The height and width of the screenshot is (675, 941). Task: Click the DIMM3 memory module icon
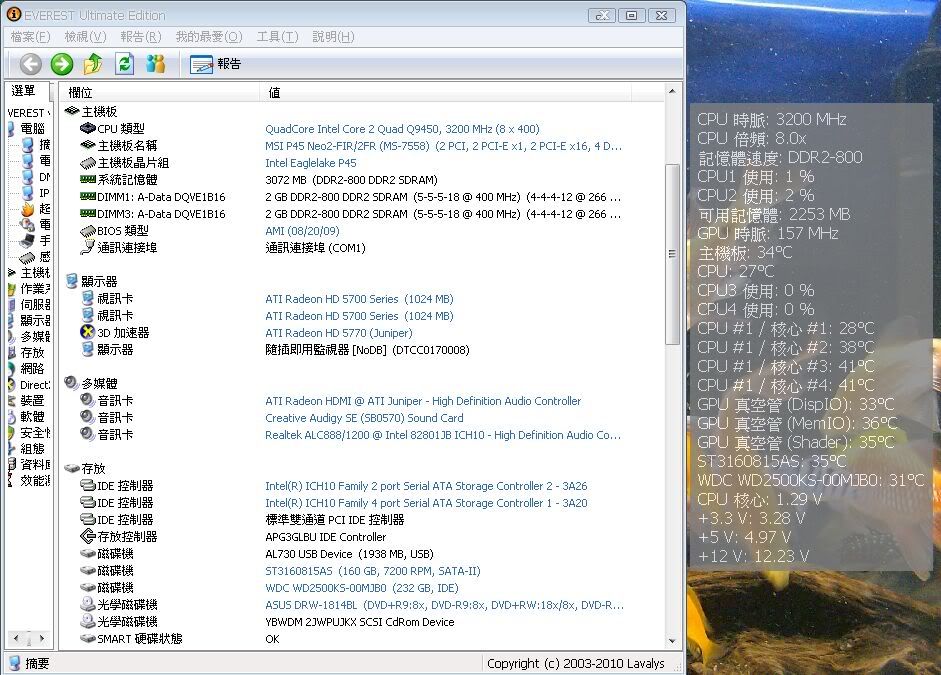[88, 214]
